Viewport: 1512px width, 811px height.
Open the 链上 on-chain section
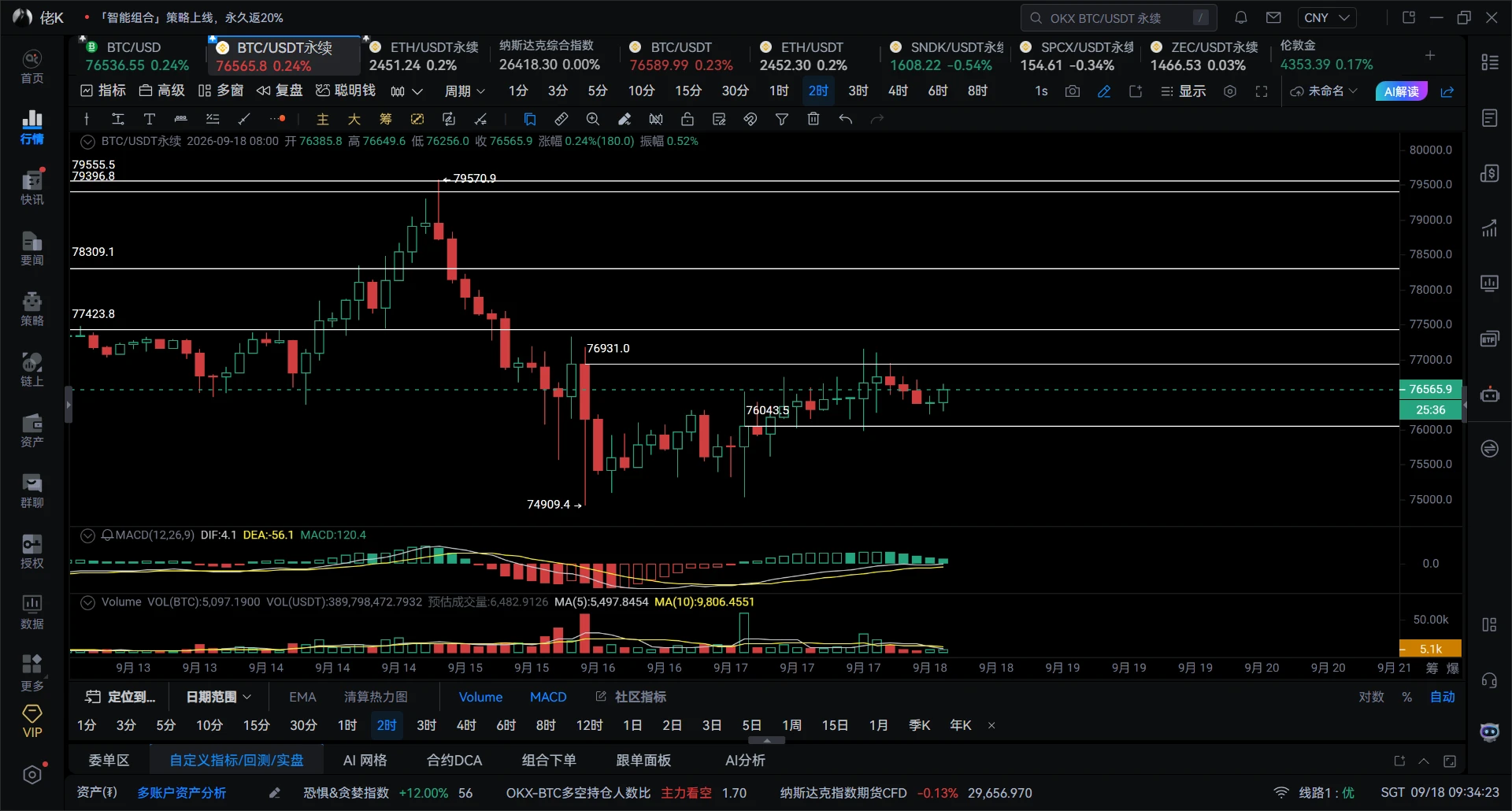[31, 369]
